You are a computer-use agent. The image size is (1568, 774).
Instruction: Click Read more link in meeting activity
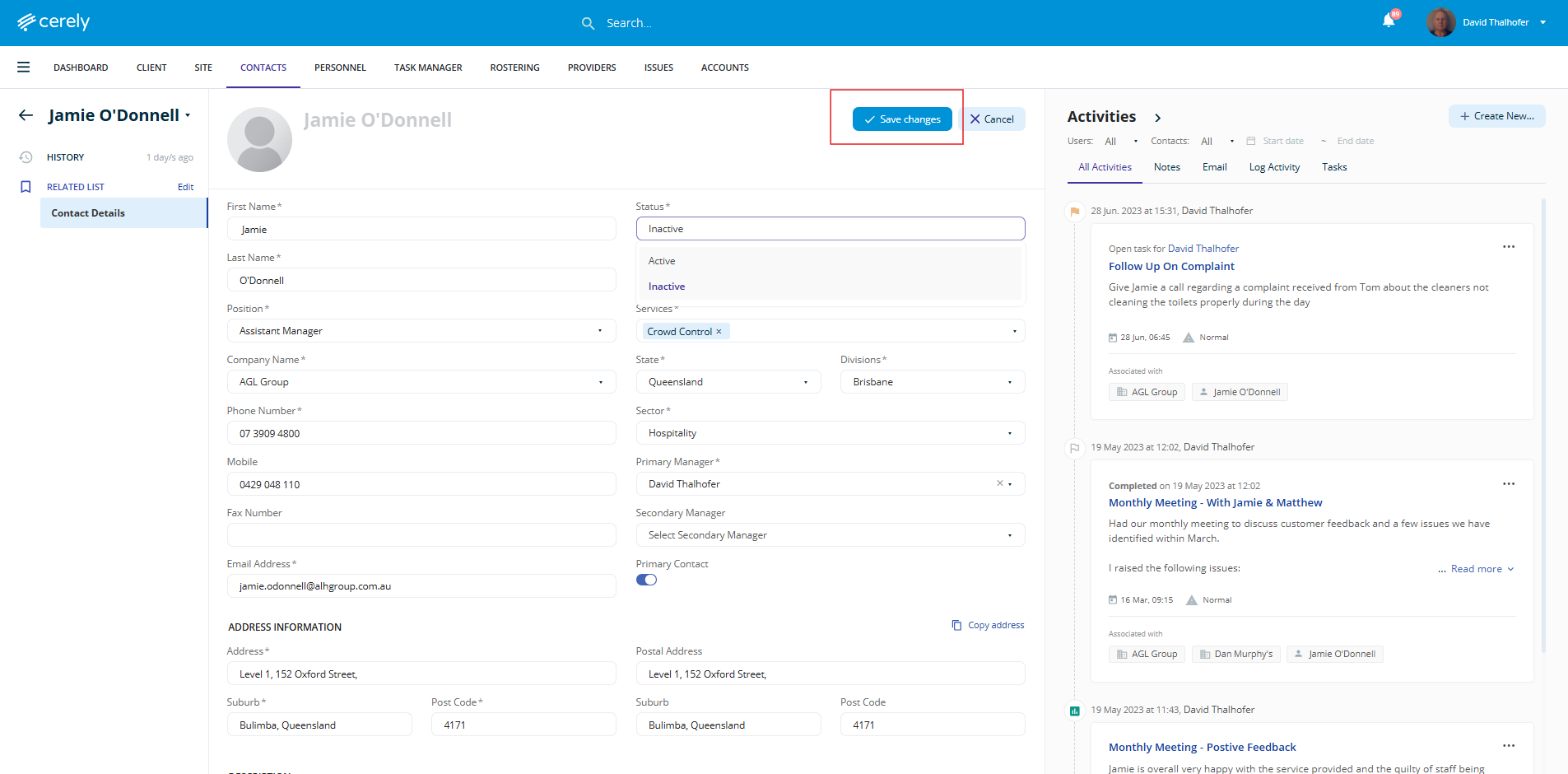coord(1476,569)
